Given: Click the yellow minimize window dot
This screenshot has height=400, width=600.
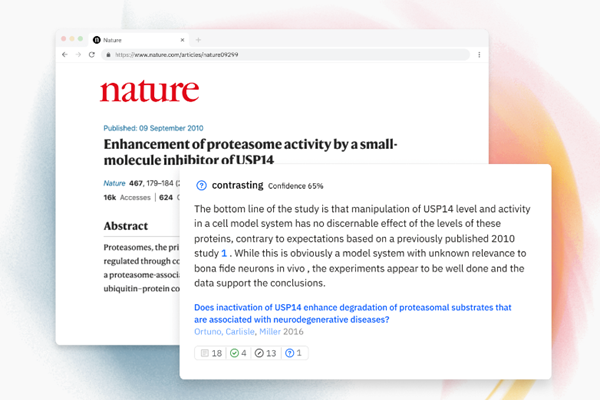Looking at the screenshot, I should 72,39.
